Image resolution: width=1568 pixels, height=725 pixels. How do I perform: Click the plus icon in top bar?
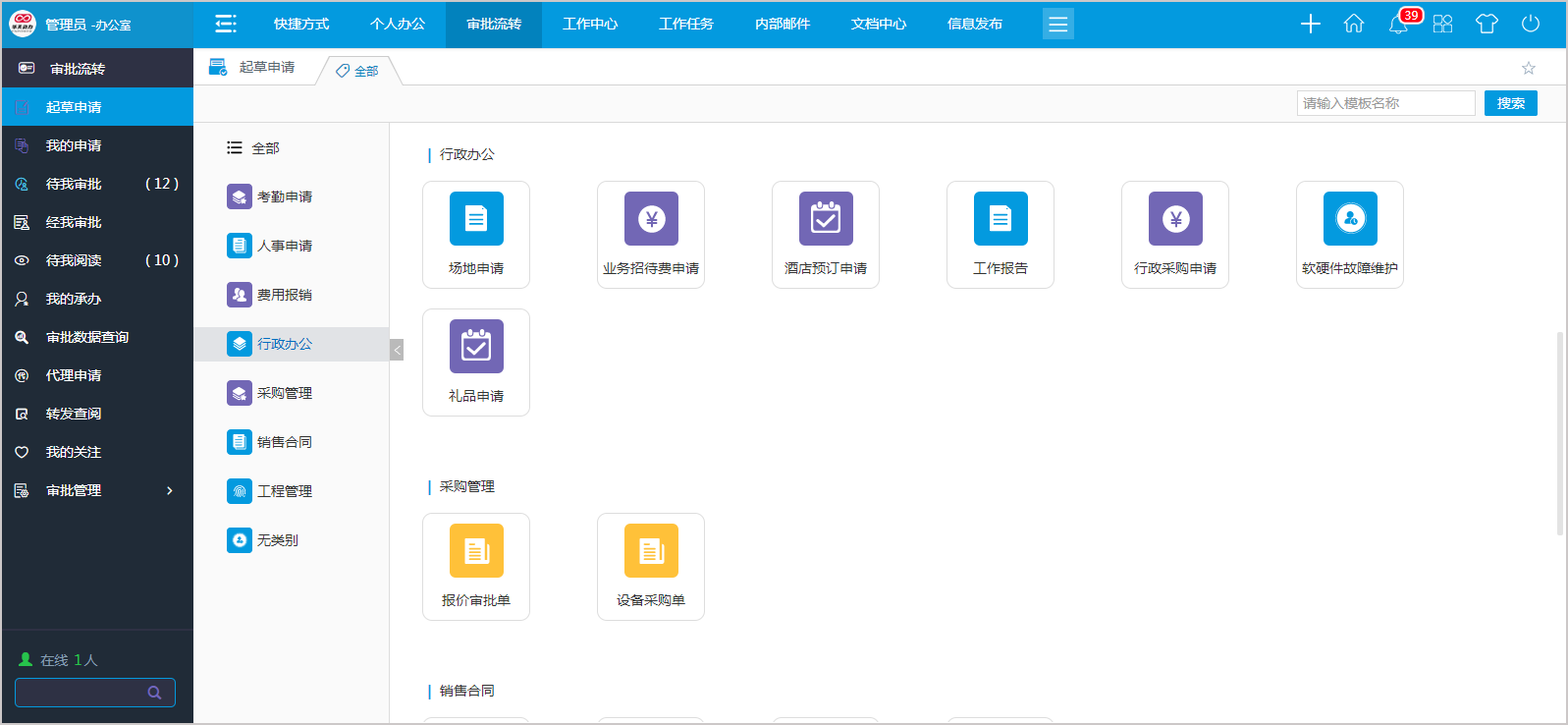[1311, 25]
